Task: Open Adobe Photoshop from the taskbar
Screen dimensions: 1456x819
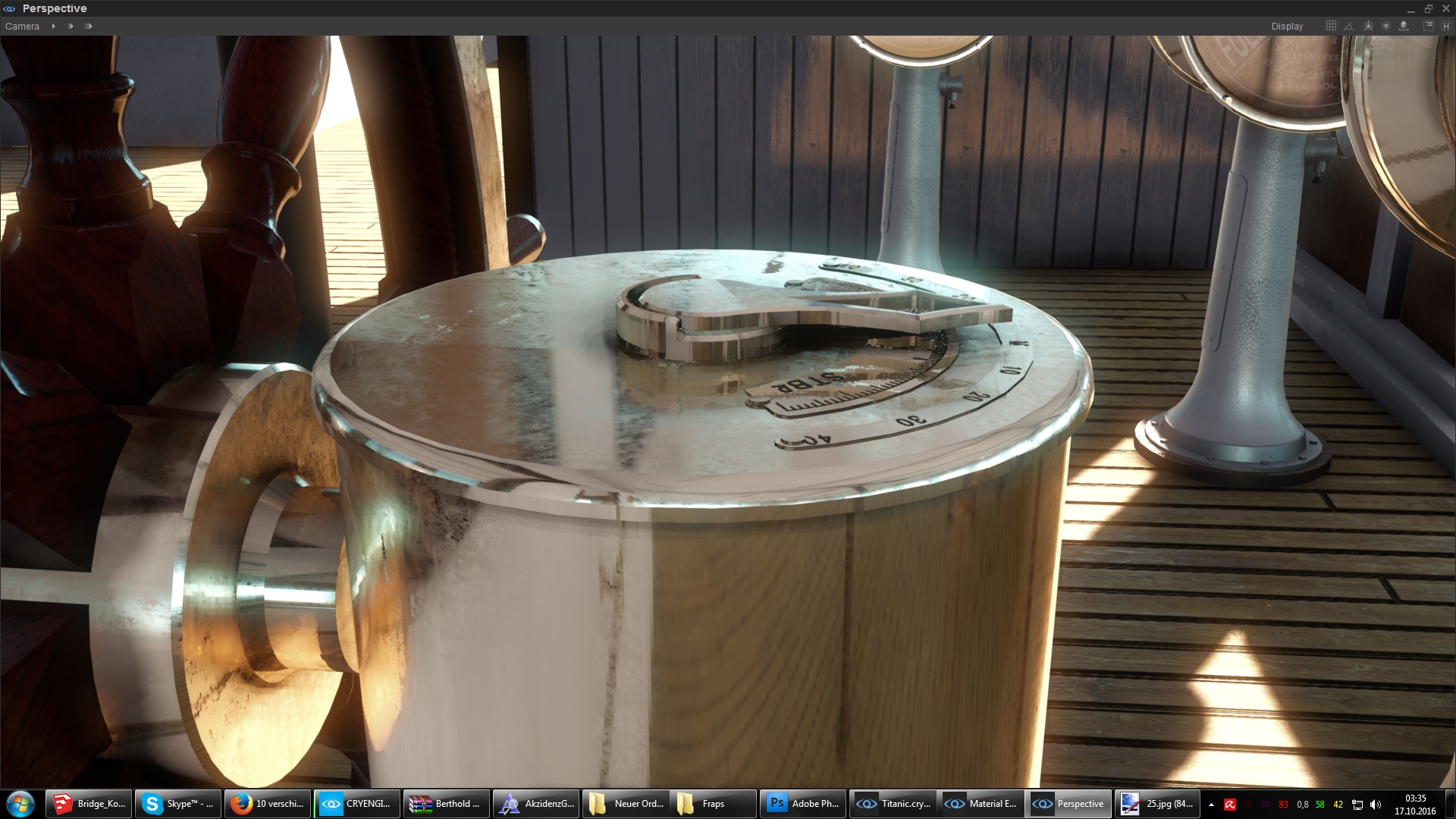Action: [803, 804]
